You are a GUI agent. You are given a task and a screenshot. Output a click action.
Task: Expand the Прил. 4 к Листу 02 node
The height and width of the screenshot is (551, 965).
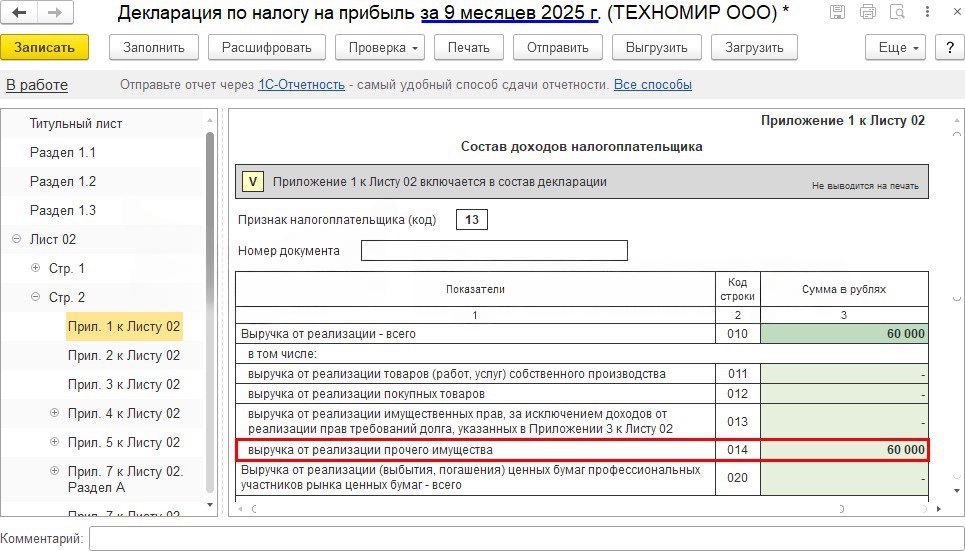tap(55, 413)
